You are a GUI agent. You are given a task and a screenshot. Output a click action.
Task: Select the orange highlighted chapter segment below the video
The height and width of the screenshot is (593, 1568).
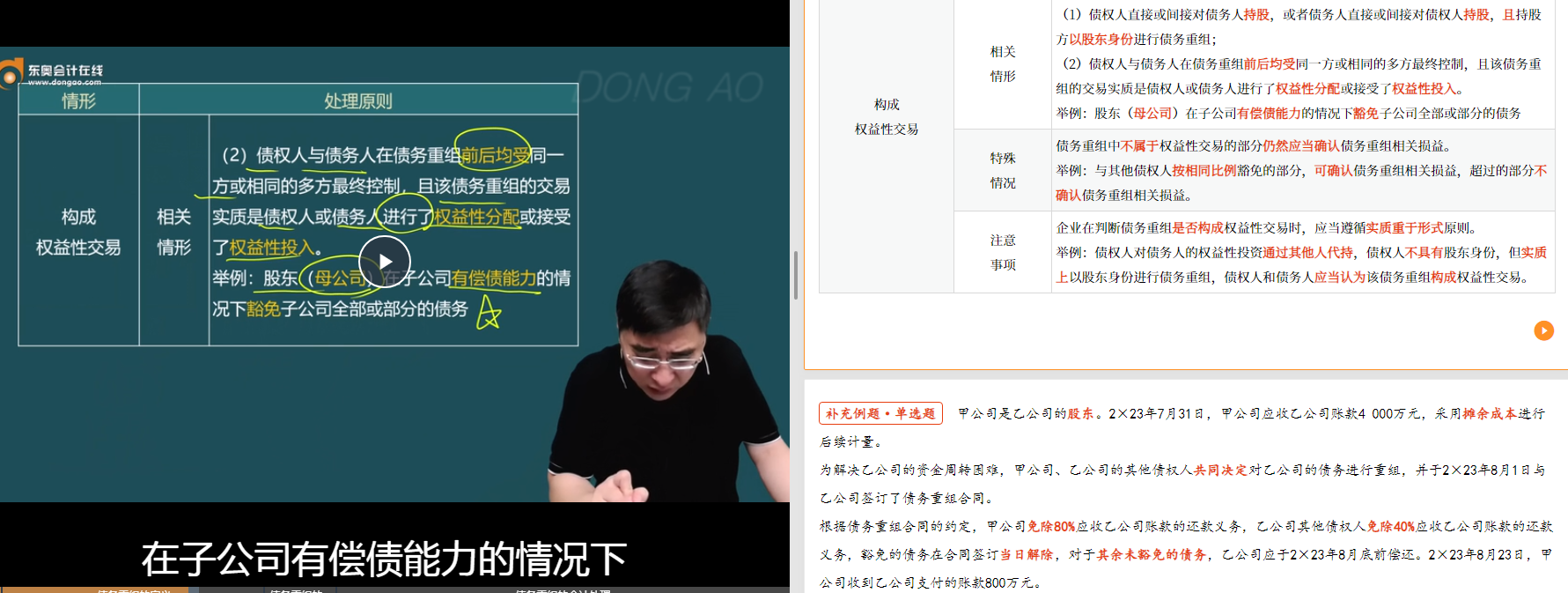(95, 589)
